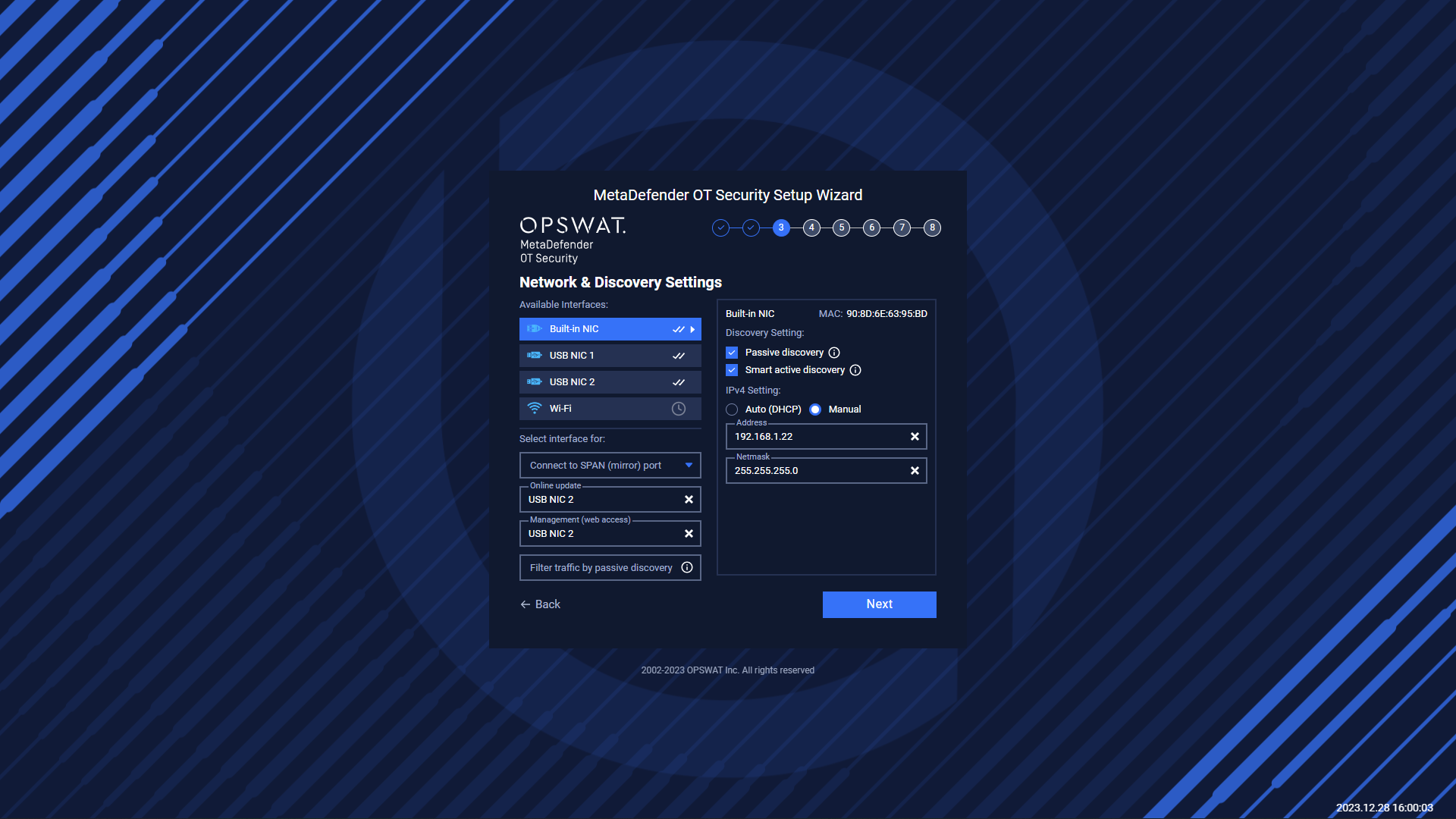Click the USB NIC 2 port icon
This screenshot has height=819, width=1456.
535,382
